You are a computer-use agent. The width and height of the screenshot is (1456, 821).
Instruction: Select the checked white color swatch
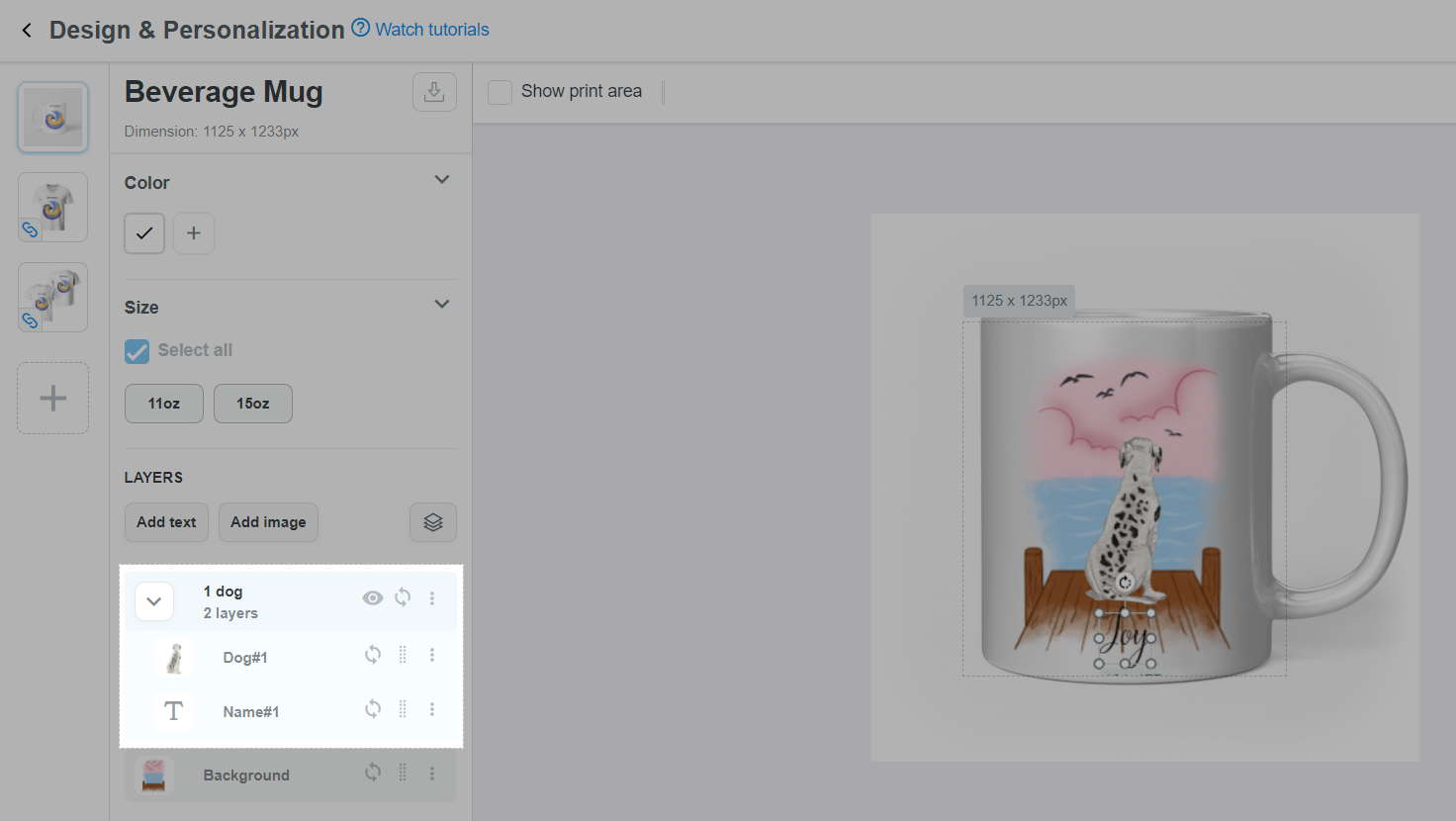pyautogui.click(x=144, y=233)
